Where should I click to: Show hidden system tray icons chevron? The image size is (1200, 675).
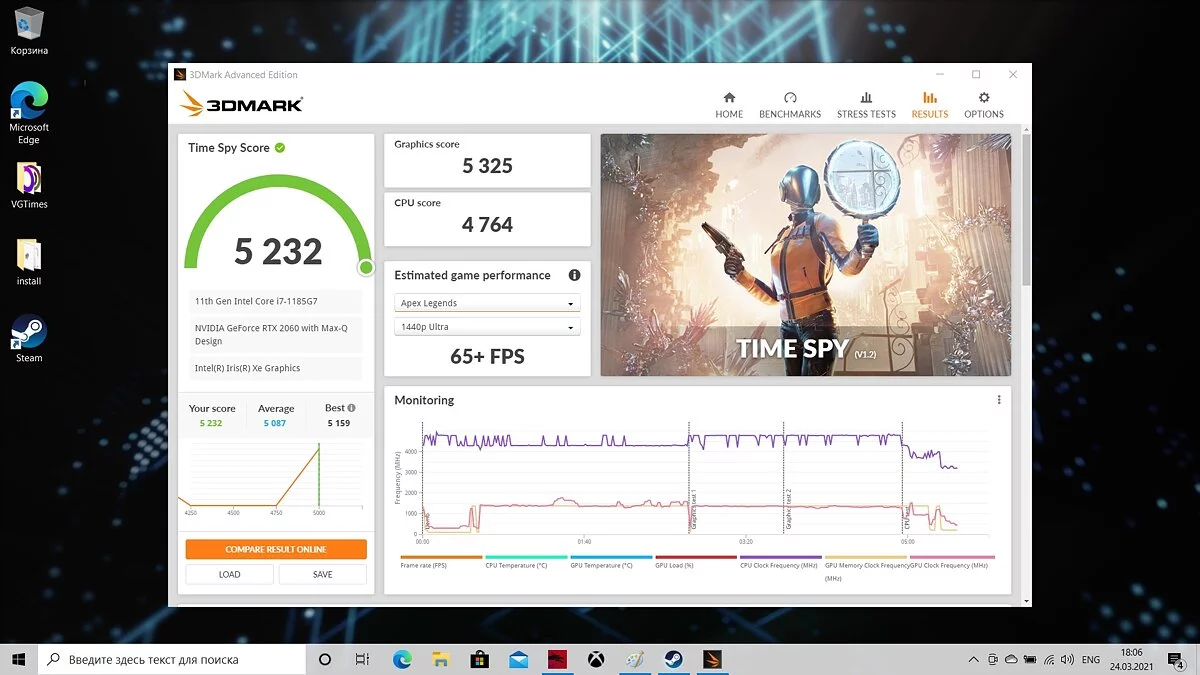[x=974, y=660]
